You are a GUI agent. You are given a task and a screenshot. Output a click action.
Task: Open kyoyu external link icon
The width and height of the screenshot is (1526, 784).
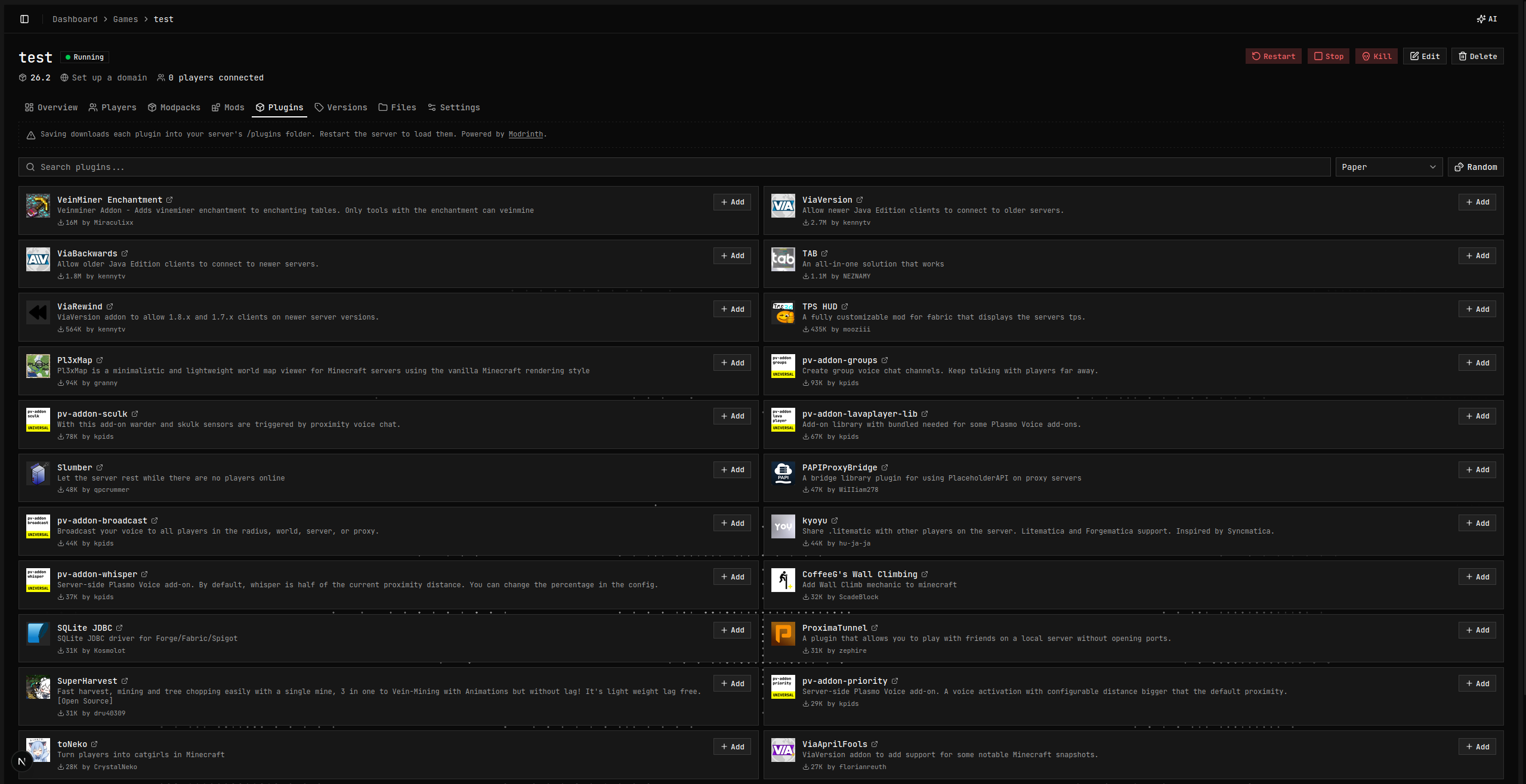tap(835, 520)
